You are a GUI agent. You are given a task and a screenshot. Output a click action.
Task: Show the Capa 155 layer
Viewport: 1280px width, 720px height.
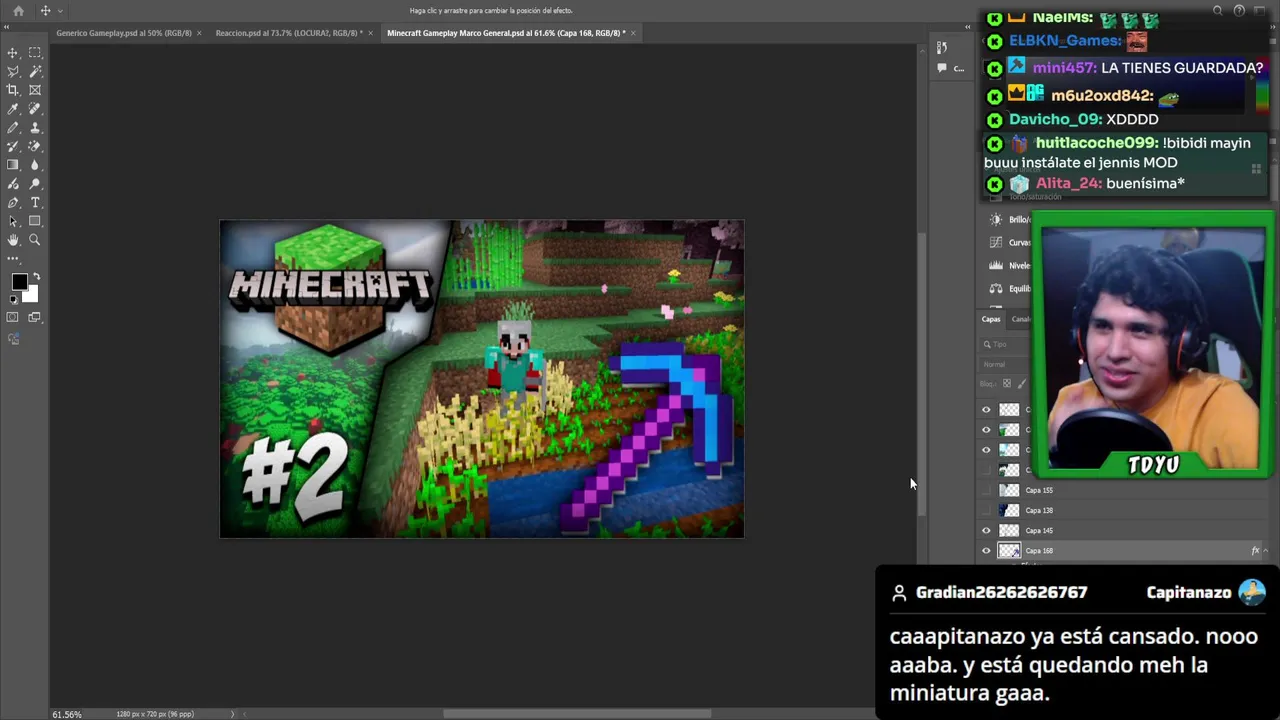tap(986, 490)
